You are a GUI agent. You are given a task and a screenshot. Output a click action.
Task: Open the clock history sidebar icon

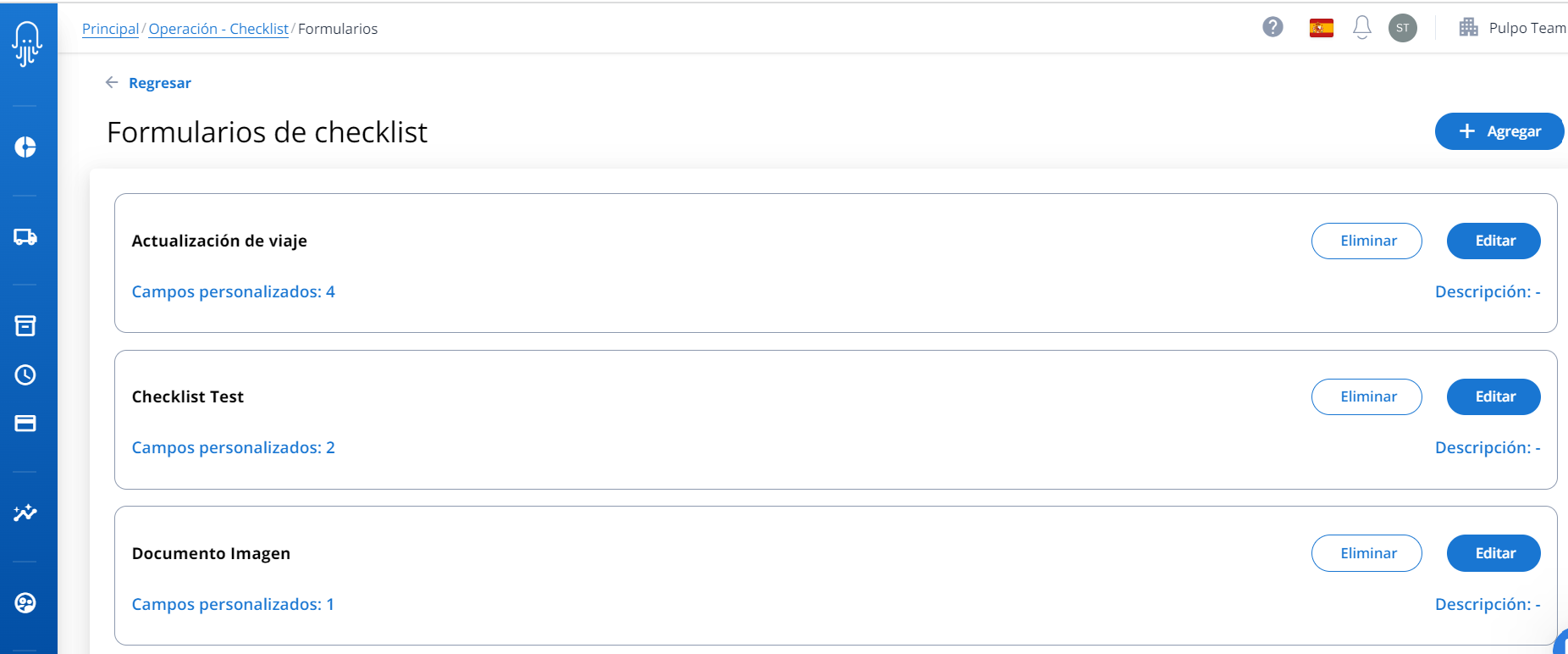pos(25,375)
